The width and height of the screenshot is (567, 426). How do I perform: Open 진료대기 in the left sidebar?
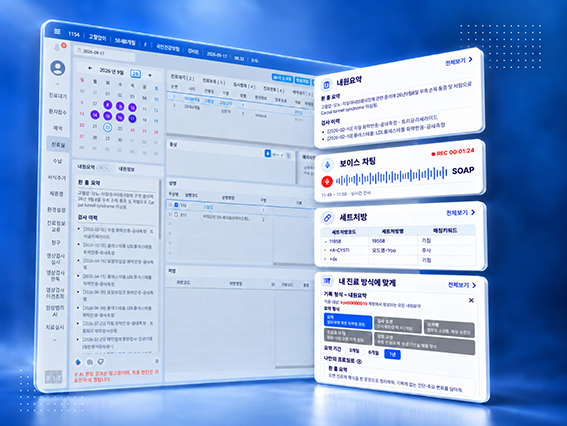(58, 96)
